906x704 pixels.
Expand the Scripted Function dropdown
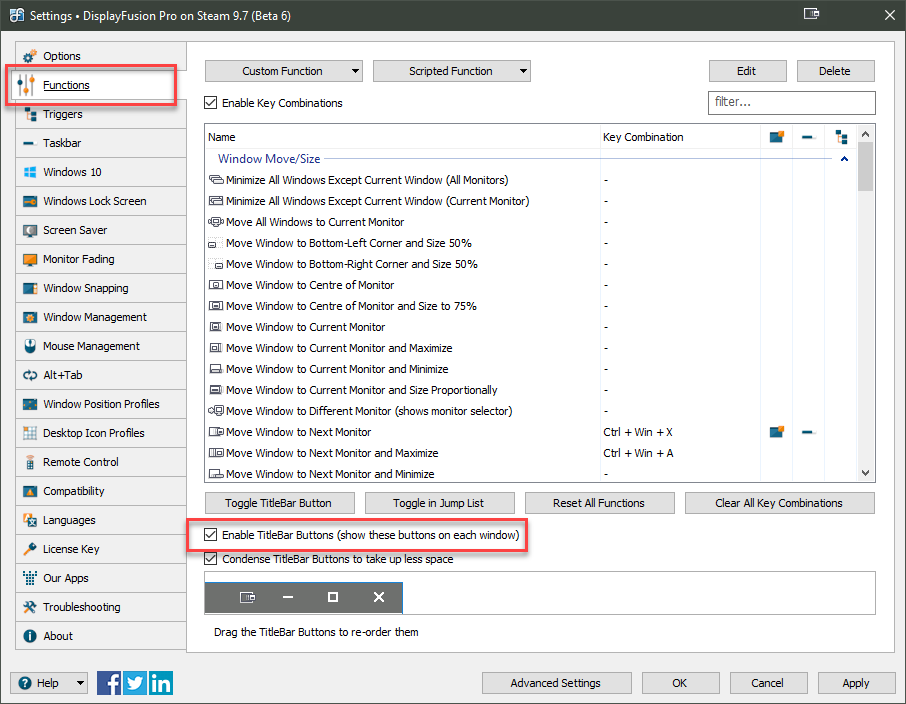pyautogui.click(x=451, y=71)
